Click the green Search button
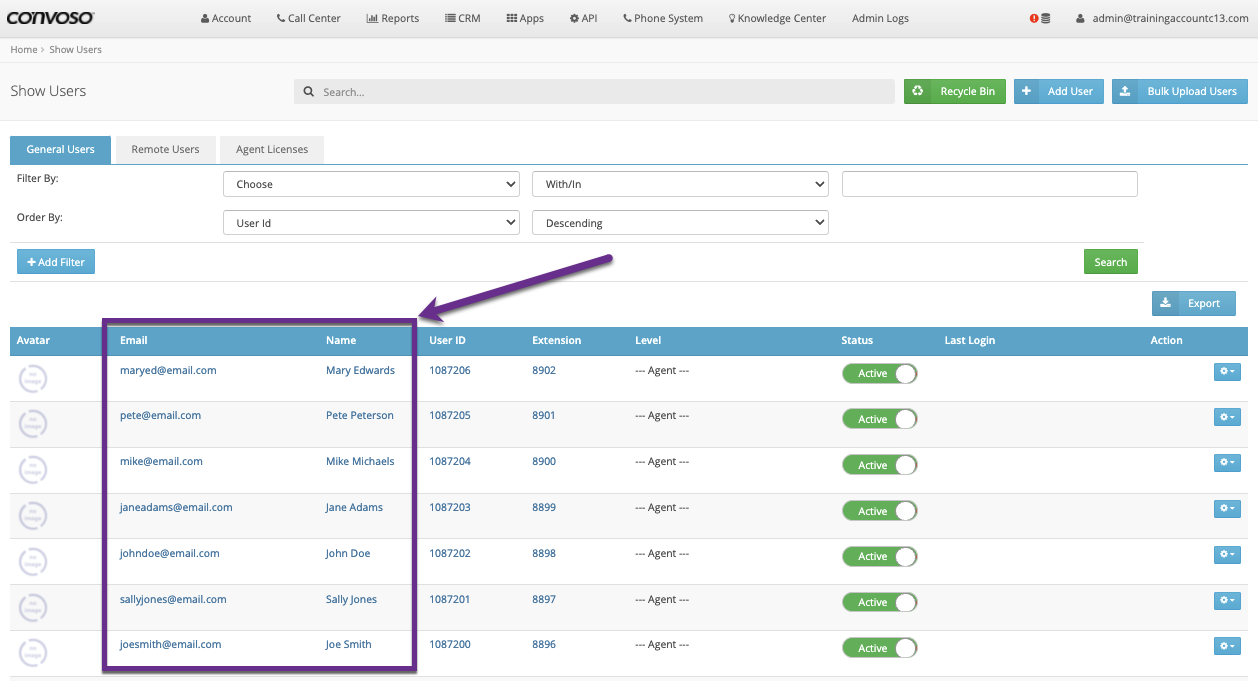Viewport: 1258px width, 681px height. (1110, 262)
